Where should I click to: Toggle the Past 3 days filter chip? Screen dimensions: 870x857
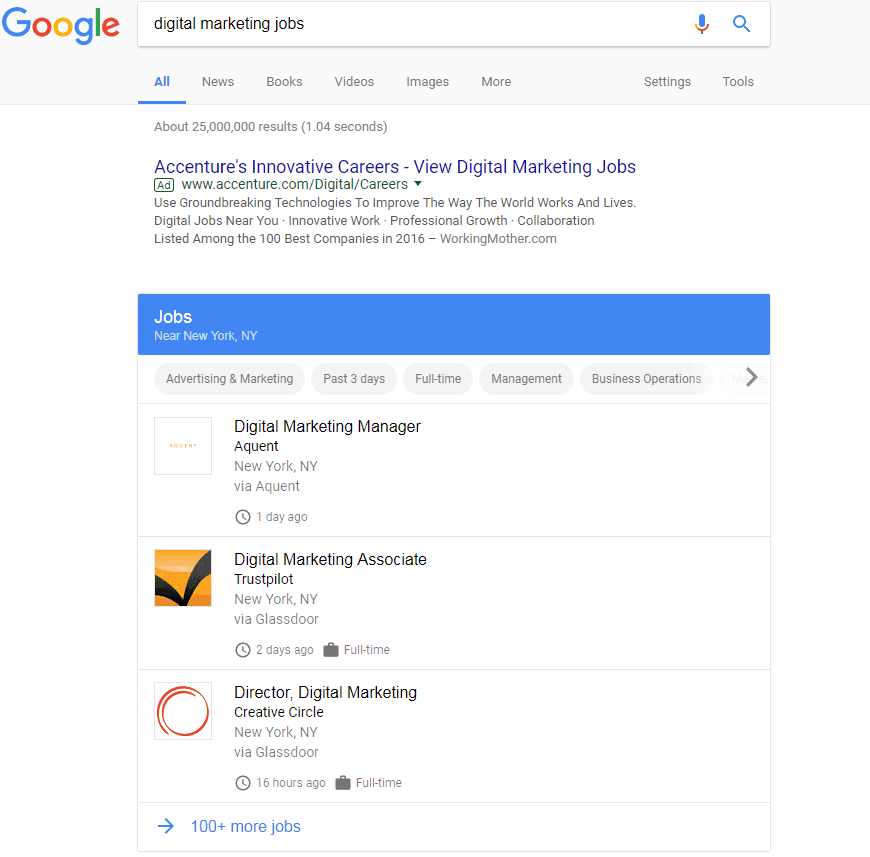(354, 379)
